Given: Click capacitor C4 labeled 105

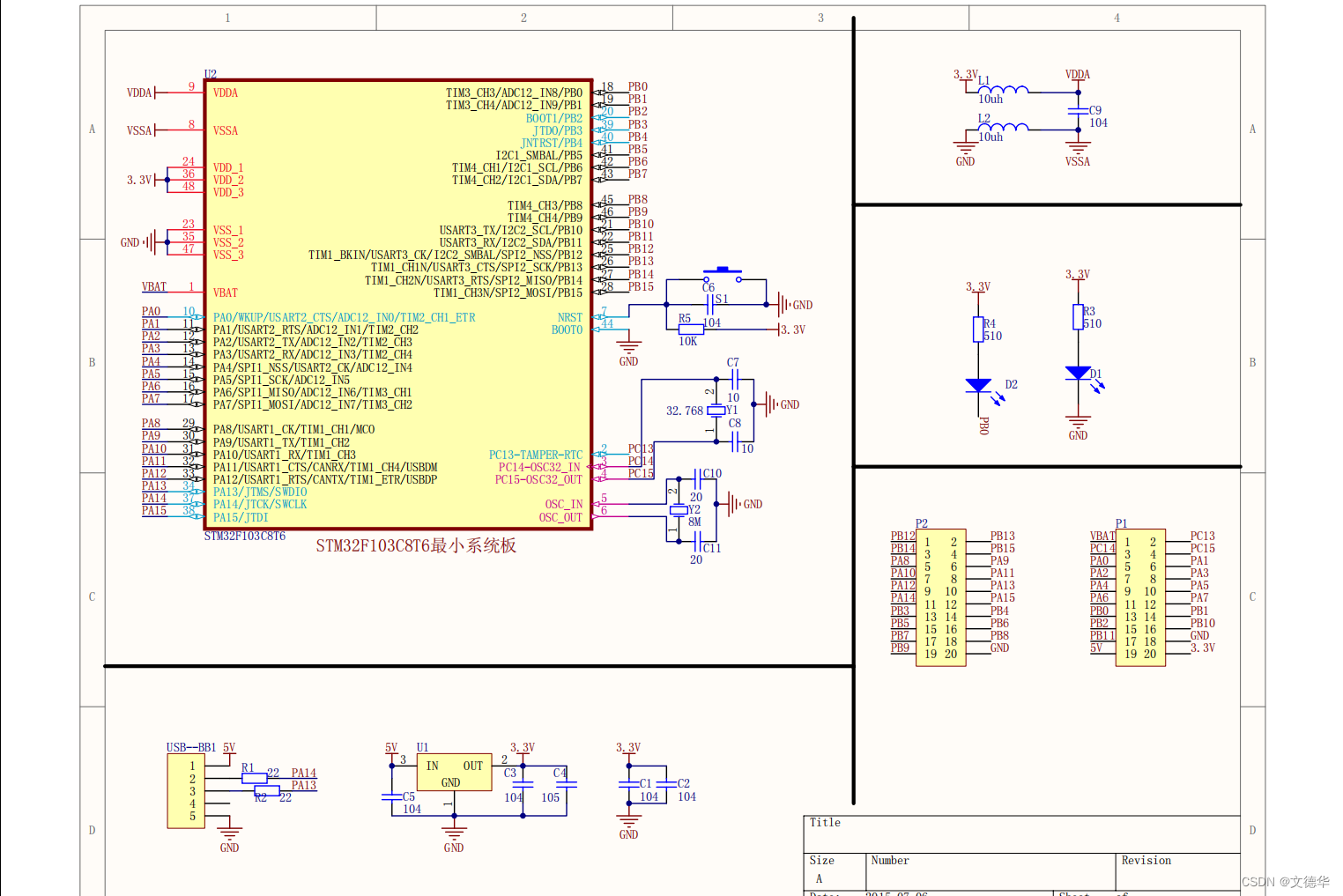Looking at the screenshot, I should coord(566,784).
